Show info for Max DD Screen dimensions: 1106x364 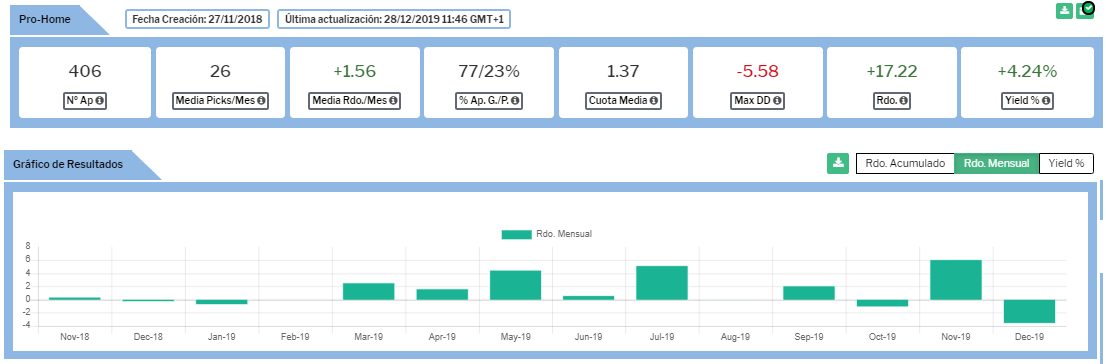coord(777,101)
